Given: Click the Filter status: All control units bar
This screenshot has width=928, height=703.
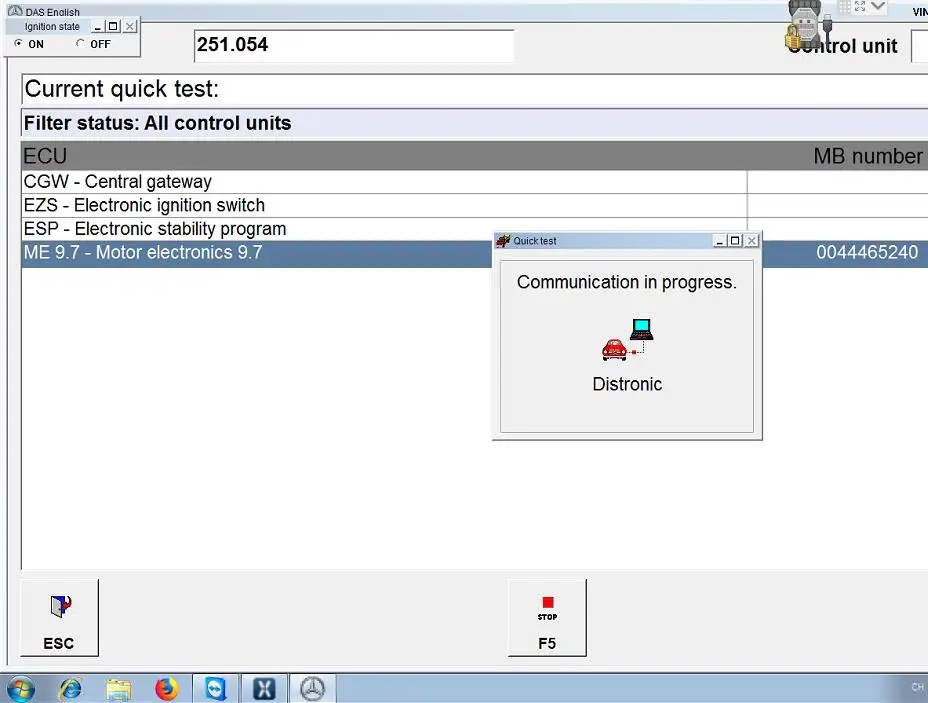Looking at the screenshot, I should (x=474, y=123).
